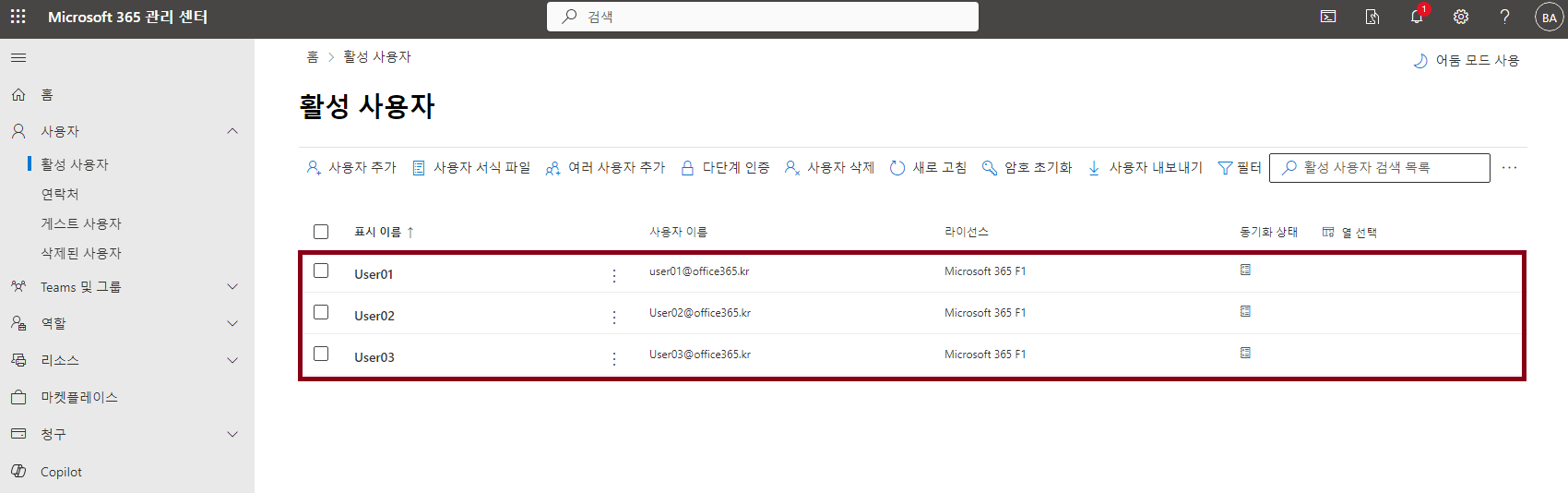The image size is (1568, 493).
Task: Click Microsoft 365 F1 license for User03
Action: pyautogui.click(x=985, y=355)
